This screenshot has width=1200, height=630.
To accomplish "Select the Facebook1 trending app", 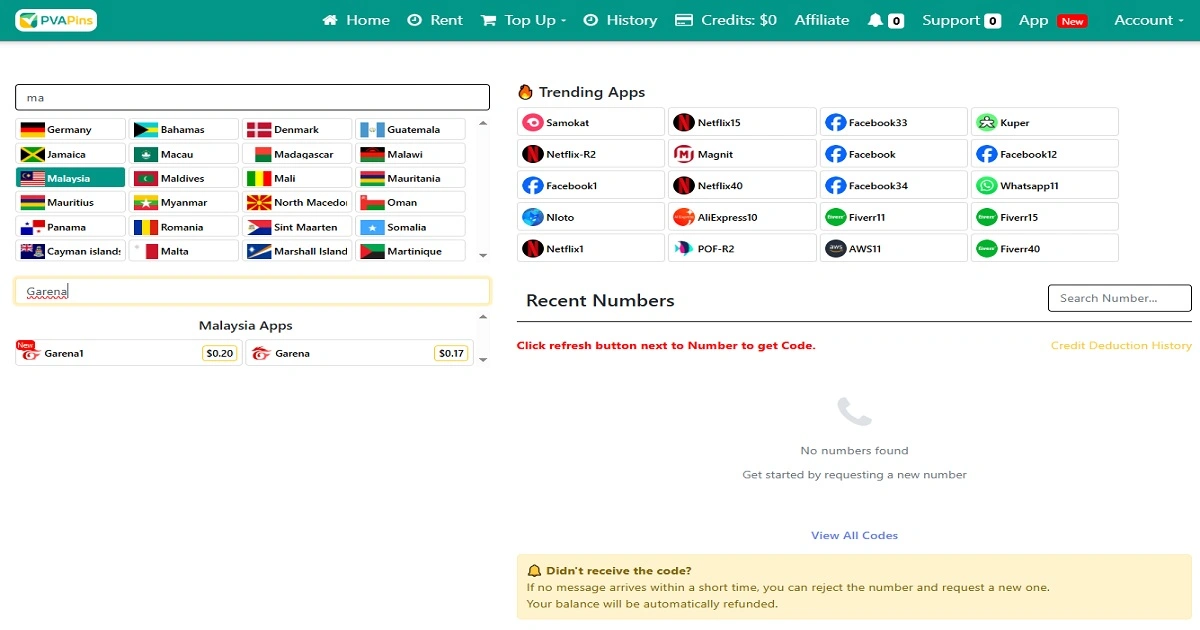I will tap(591, 185).
